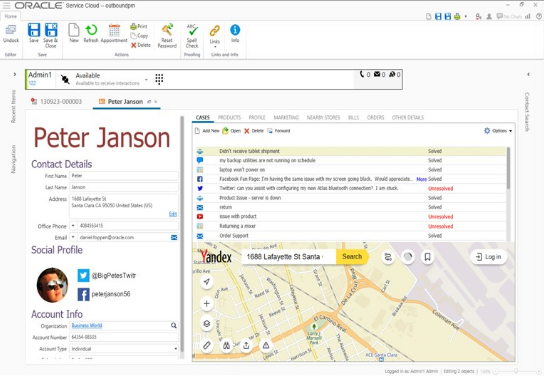This screenshot has width=544, height=376.
Task: Switch to the 130923-000003 tab
Action: (57, 101)
